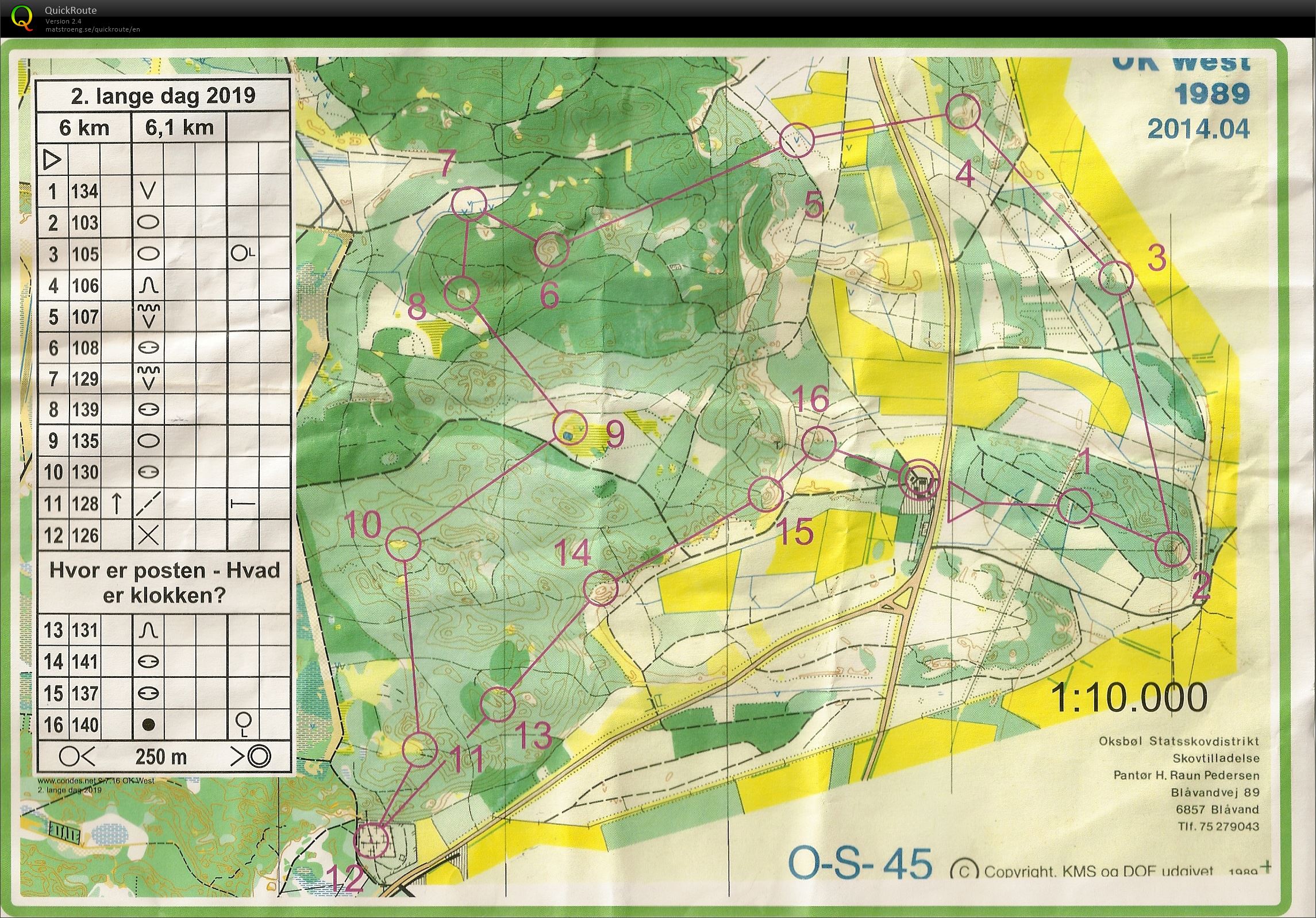Select control code 107 in the table
Image resolution: width=1316 pixels, height=918 pixels.
click(x=85, y=317)
